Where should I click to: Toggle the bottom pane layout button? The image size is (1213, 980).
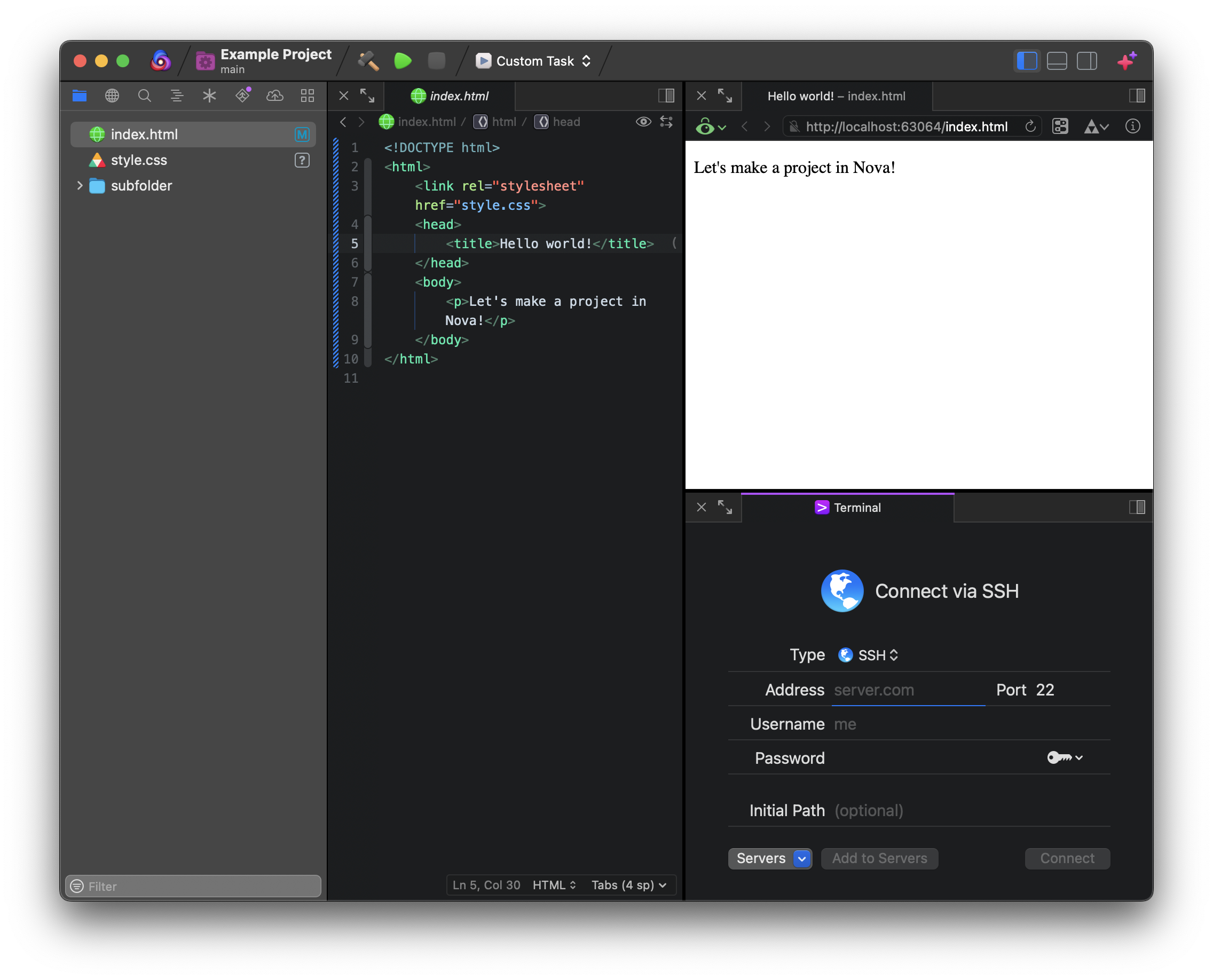click(1057, 60)
